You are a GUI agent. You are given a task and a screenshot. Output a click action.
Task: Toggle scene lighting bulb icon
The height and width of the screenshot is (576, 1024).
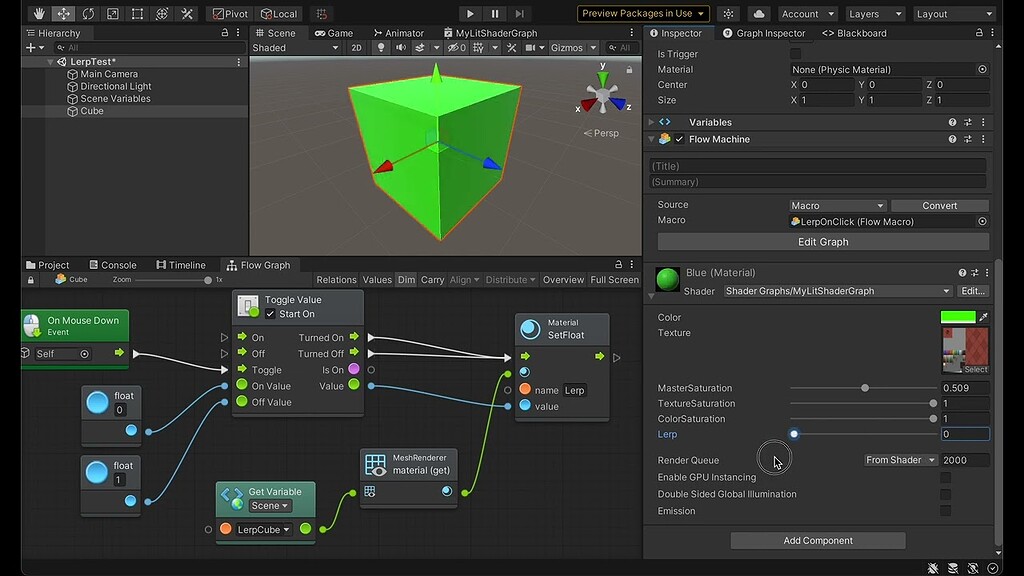[x=381, y=48]
